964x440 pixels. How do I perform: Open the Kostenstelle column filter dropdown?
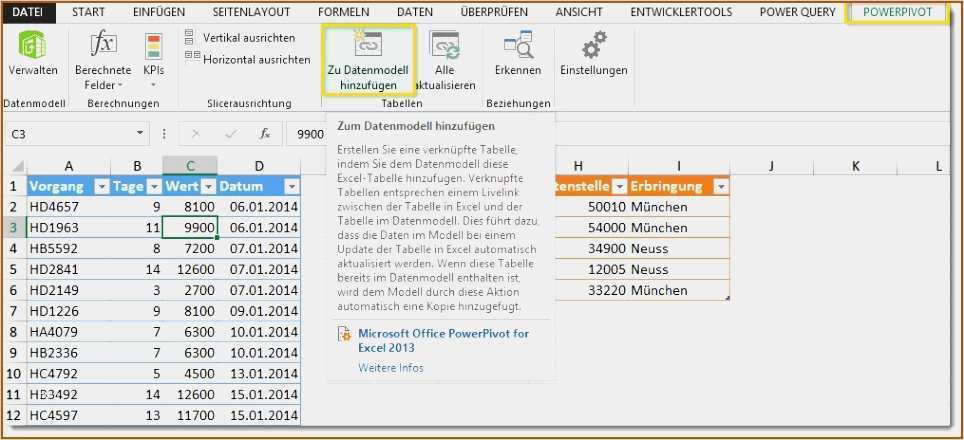(620, 187)
